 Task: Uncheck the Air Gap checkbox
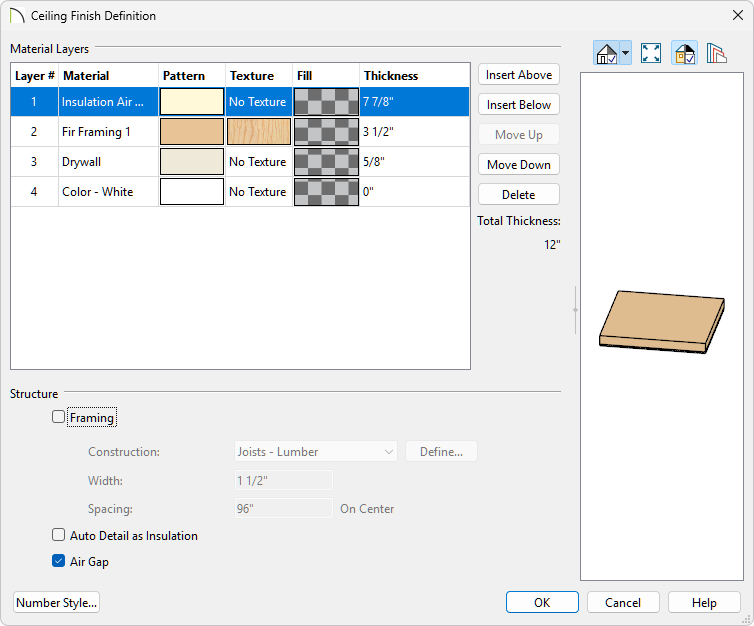tap(59, 562)
